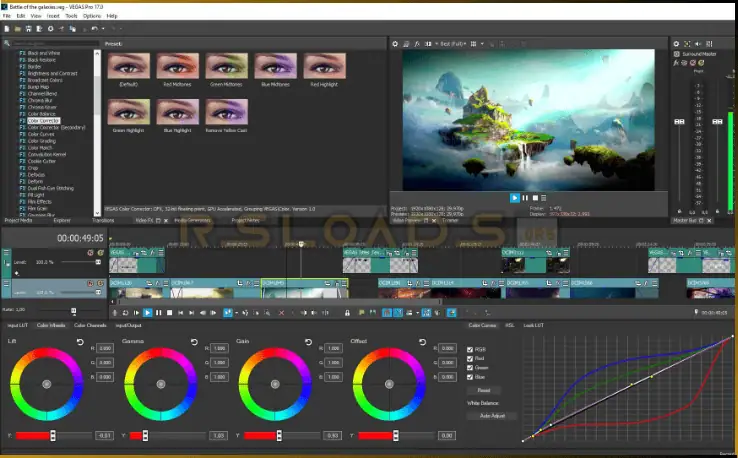This screenshot has width=738, height=458.
Task: Create a new project from toolbar
Action: 7,29
